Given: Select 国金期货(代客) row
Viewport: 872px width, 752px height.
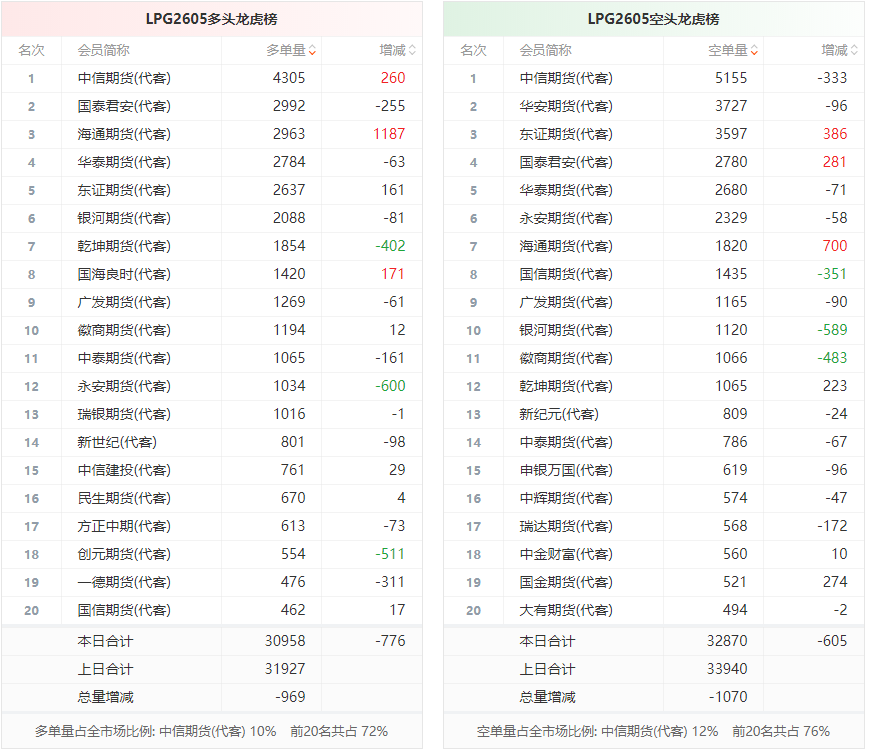Looking at the screenshot, I should click(654, 582).
